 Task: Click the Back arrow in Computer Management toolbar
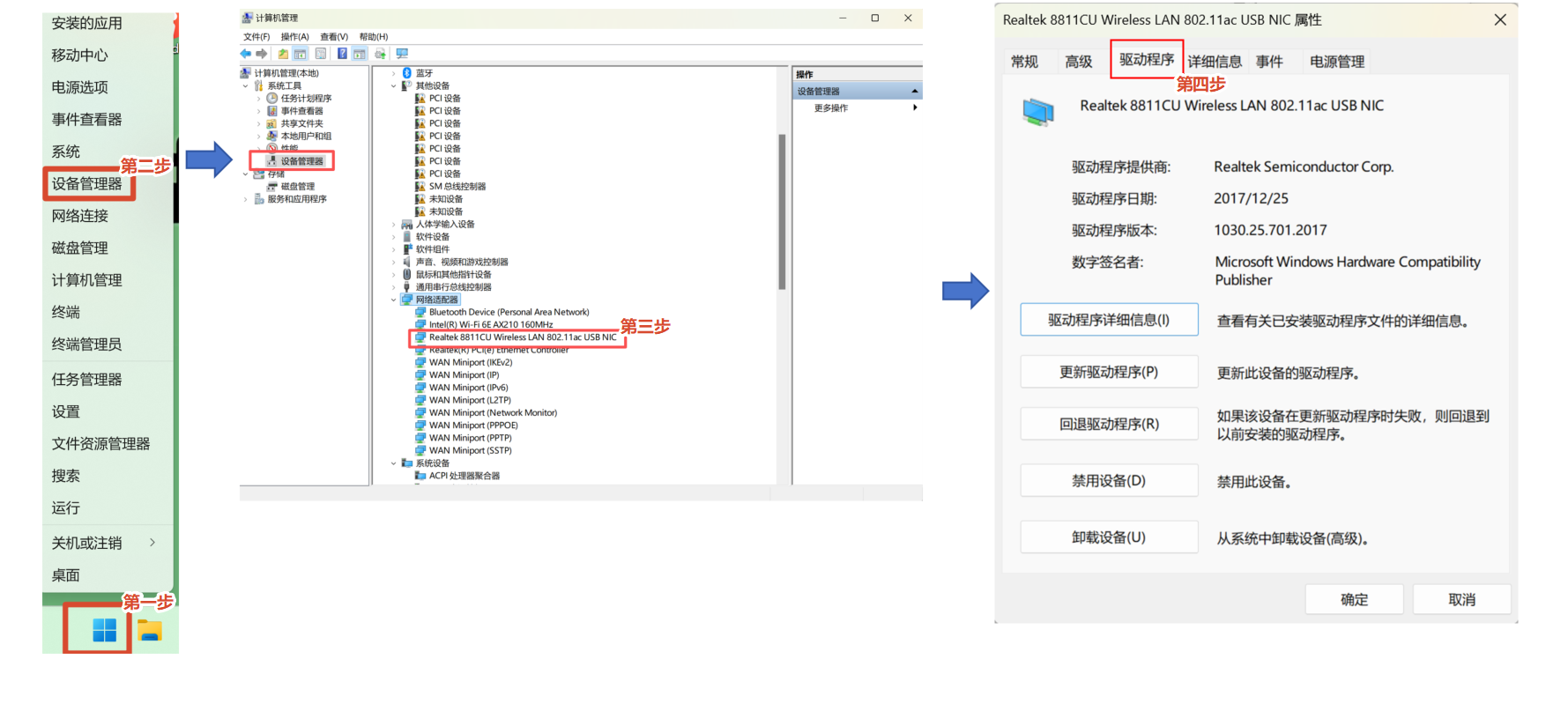(x=246, y=54)
